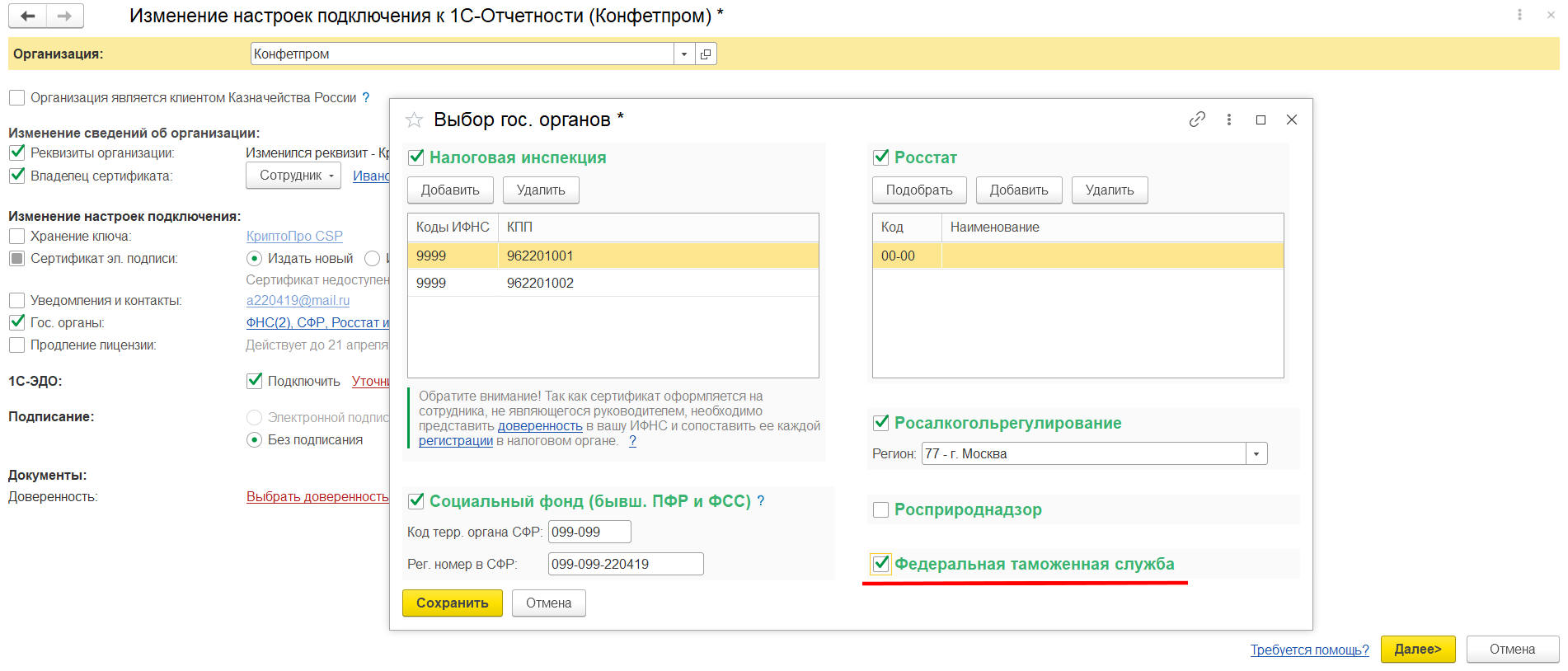
Task: Select Издать новый radio button
Action: [255, 258]
